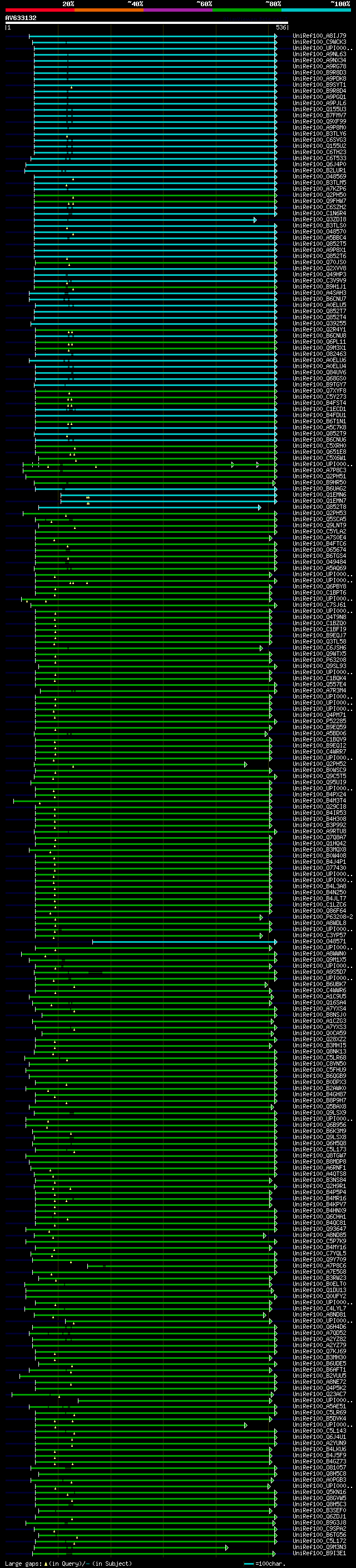Open hit UniRef100_B9SYT1

tap(319, 85)
